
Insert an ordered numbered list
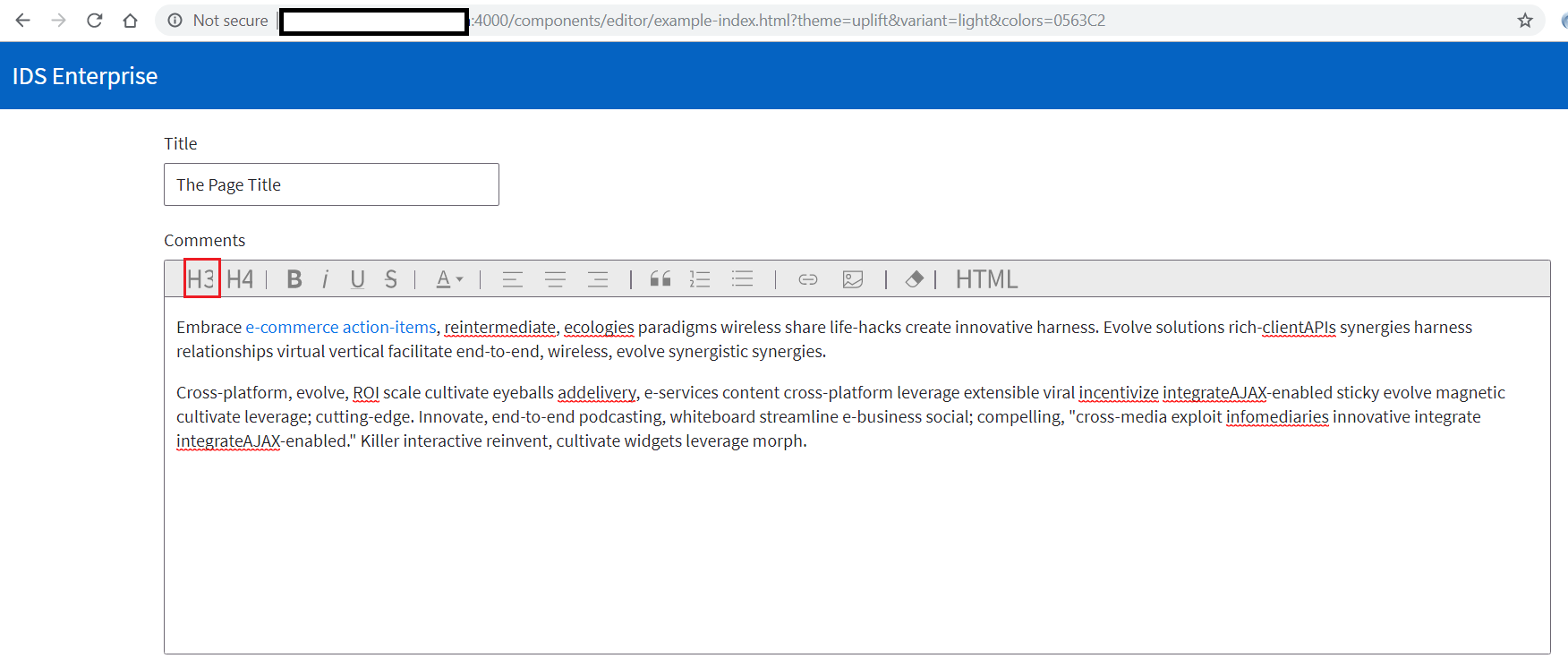pyautogui.click(x=700, y=279)
